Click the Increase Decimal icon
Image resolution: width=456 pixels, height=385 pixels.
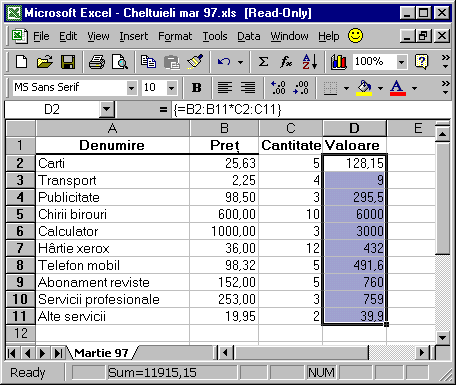[x=278, y=88]
